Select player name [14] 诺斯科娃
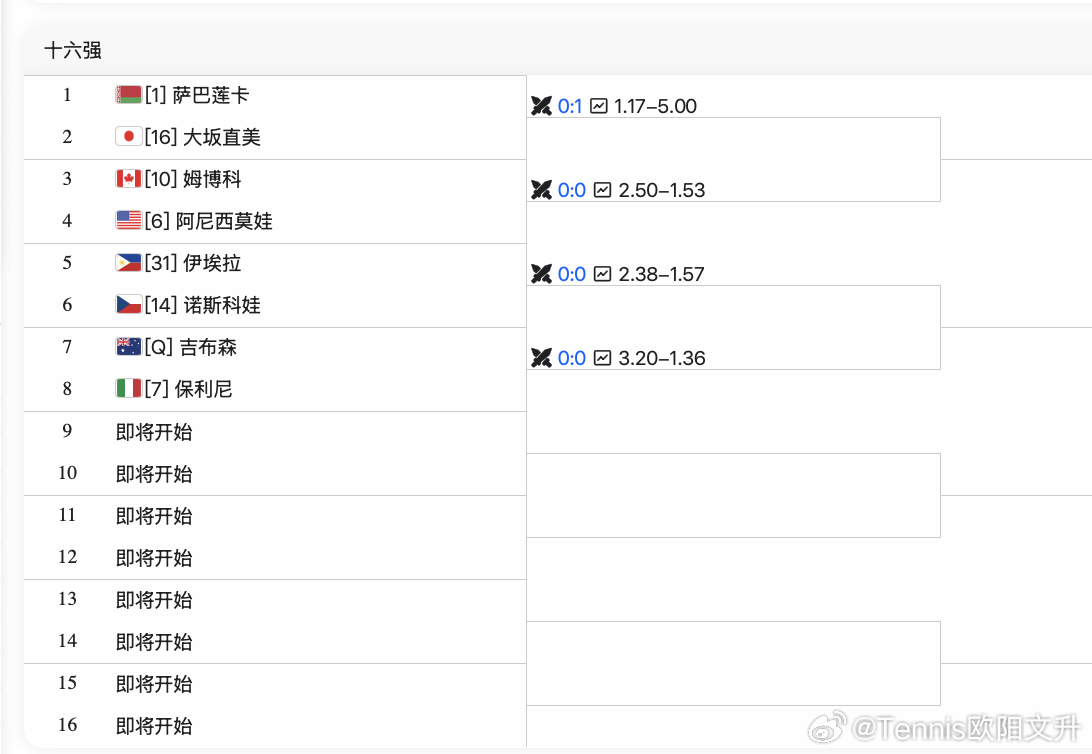 (200, 304)
